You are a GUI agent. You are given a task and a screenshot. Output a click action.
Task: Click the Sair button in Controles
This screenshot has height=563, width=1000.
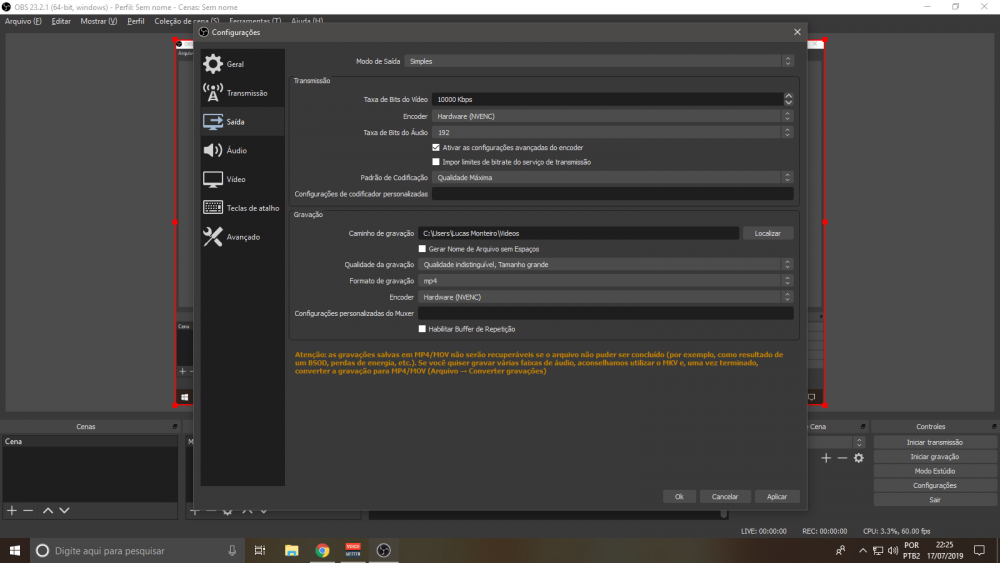point(934,500)
